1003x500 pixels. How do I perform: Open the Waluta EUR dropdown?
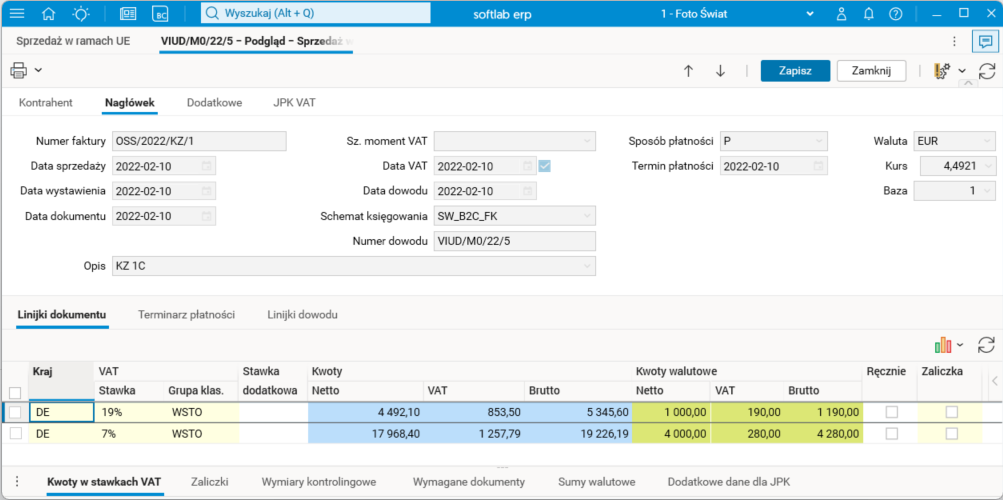988,141
